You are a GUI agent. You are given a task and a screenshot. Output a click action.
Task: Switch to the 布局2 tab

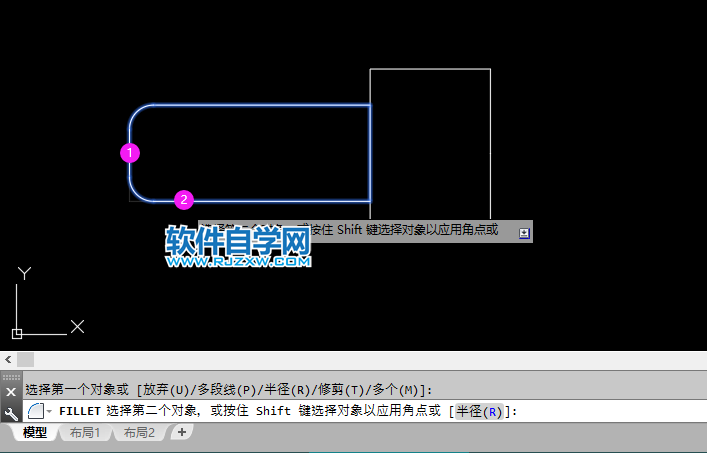coord(139,433)
